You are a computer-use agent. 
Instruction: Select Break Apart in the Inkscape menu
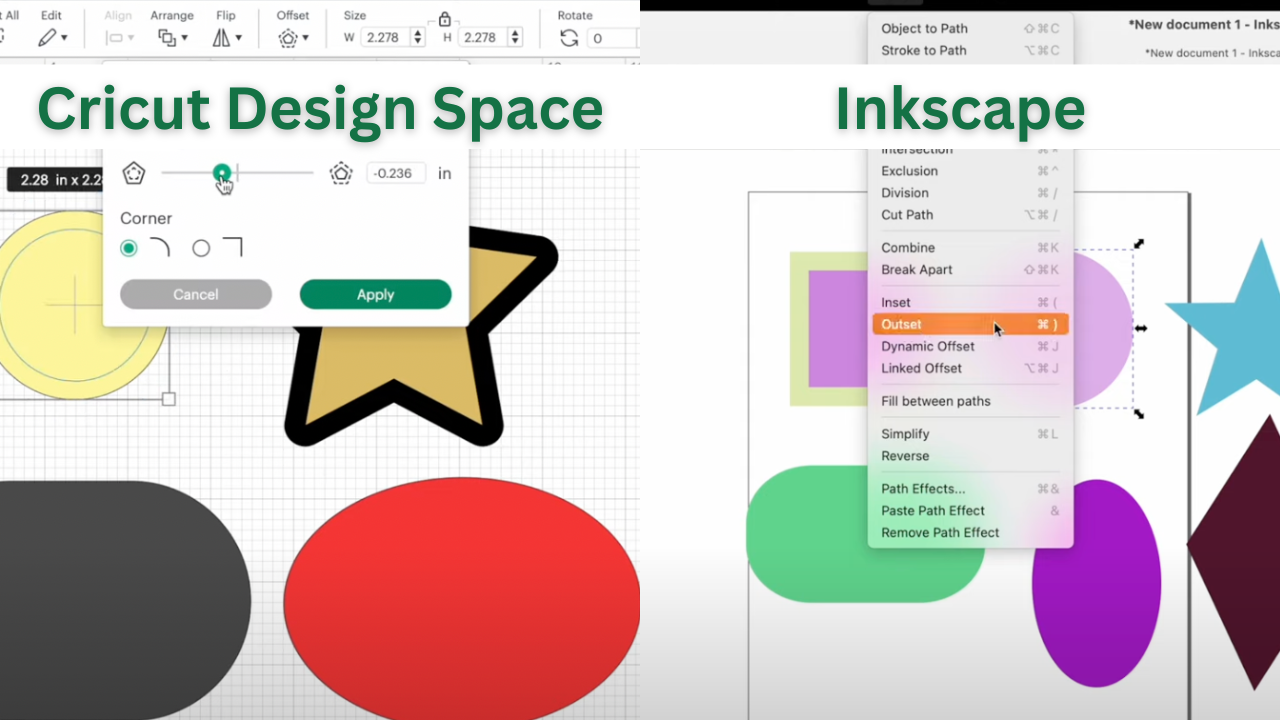[917, 269]
